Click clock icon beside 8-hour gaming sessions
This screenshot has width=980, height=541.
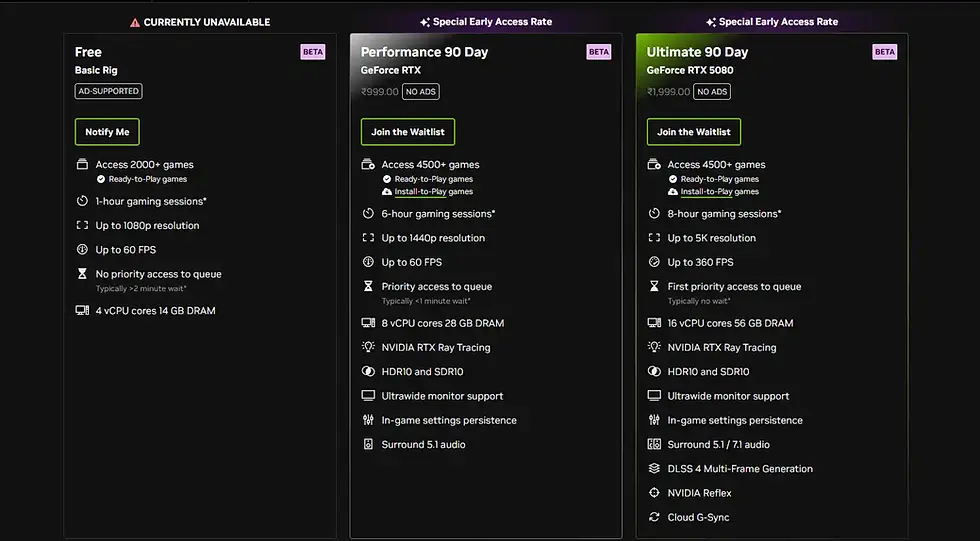(x=654, y=214)
